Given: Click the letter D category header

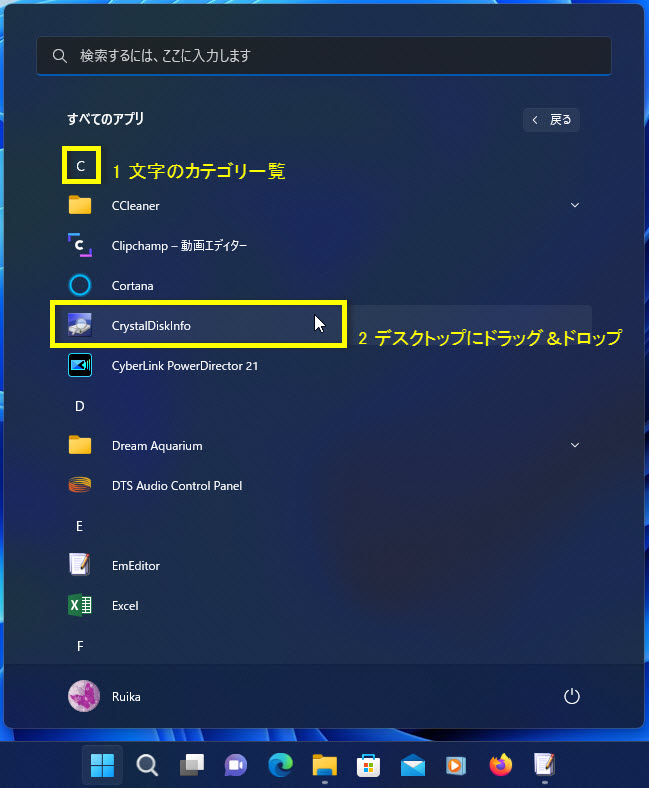Looking at the screenshot, I should click(x=80, y=405).
